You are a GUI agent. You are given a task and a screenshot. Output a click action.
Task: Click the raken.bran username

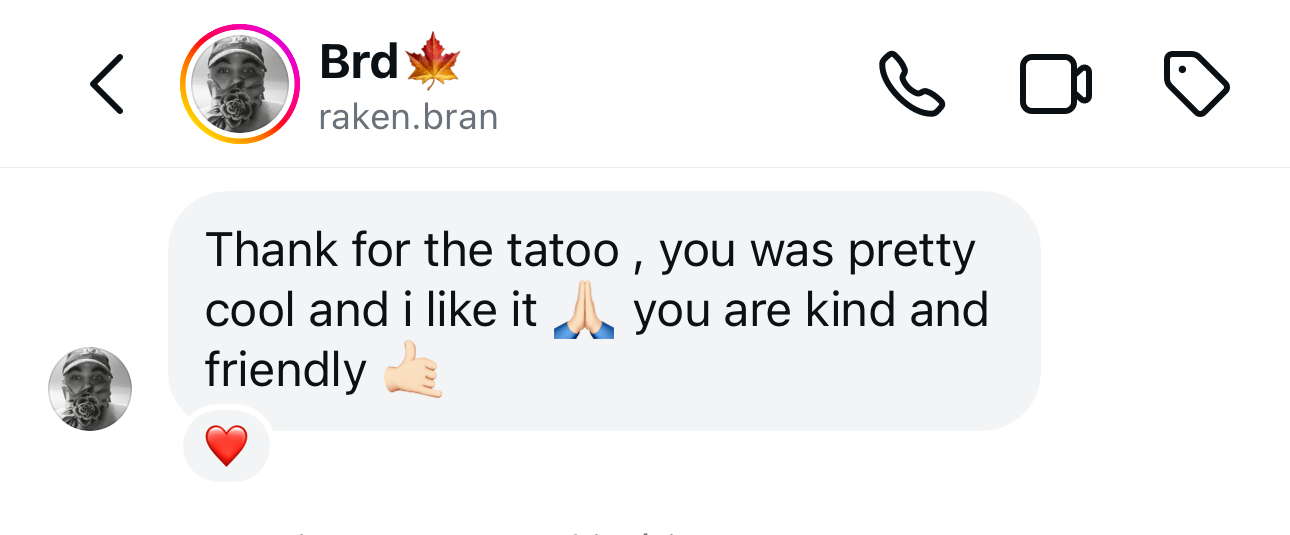pyautogui.click(x=408, y=117)
